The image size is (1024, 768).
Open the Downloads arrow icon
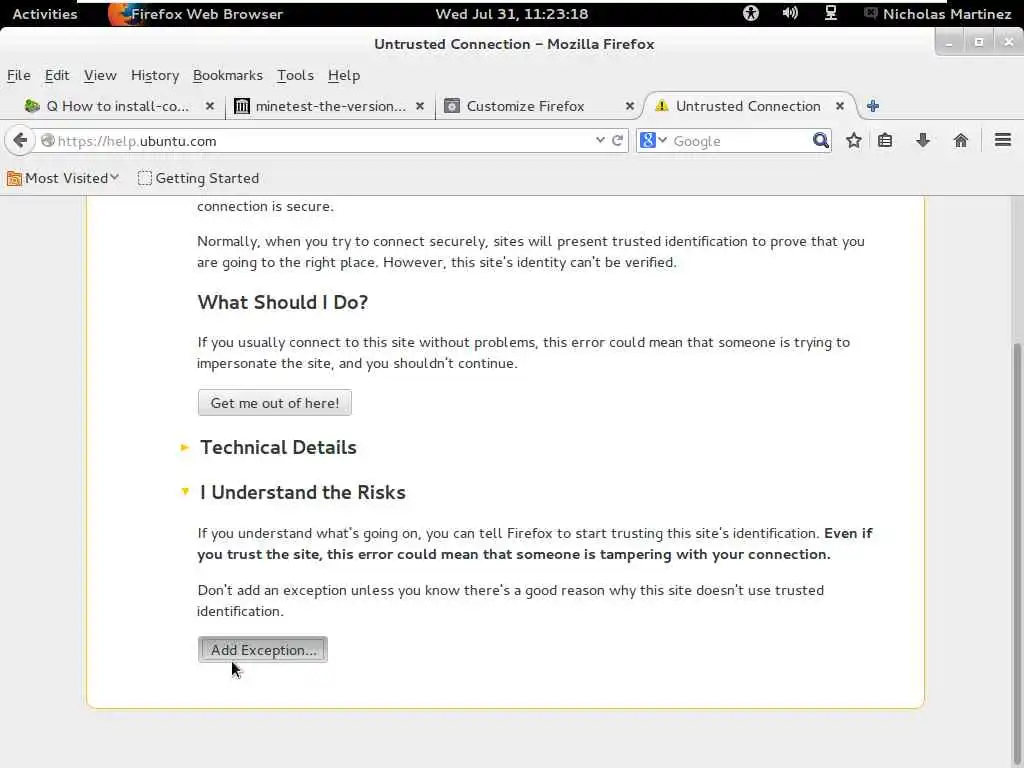pos(922,140)
